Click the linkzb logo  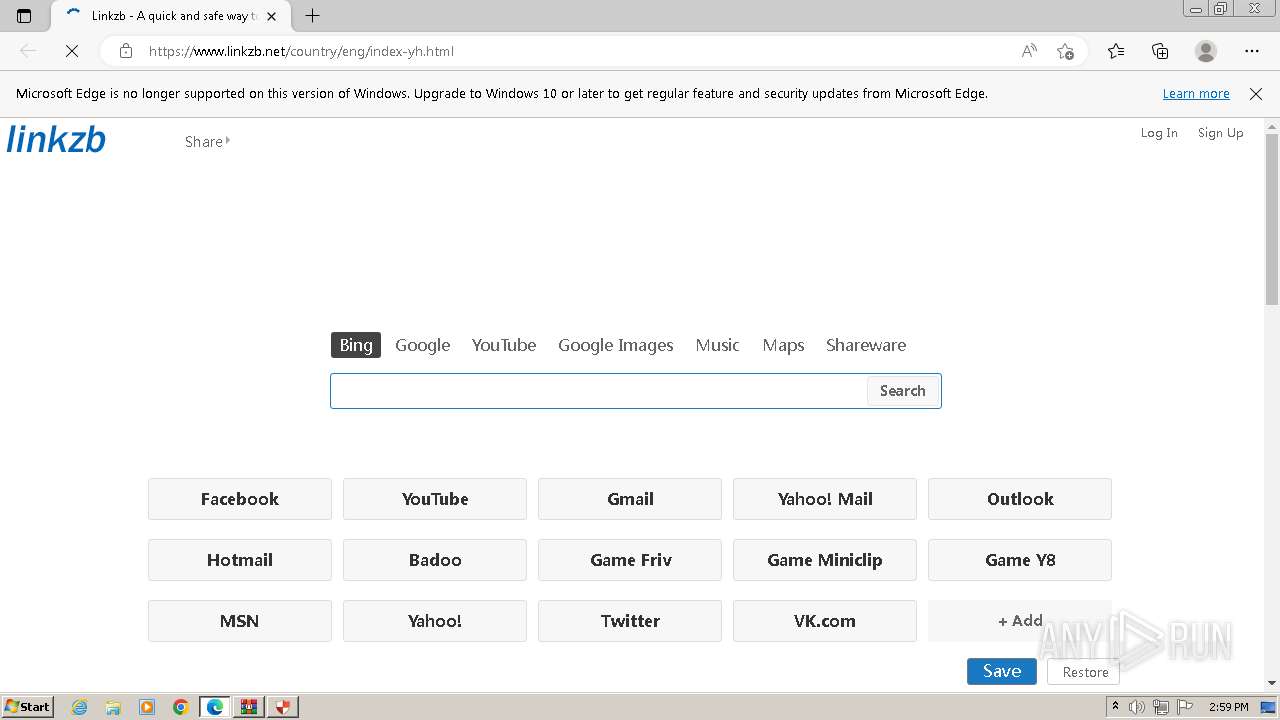(56, 139)
